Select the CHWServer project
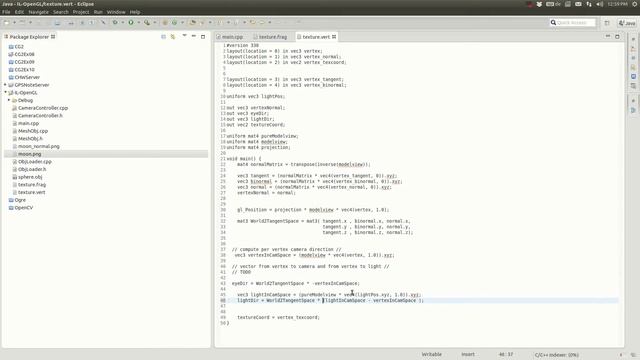Viewport: 640px width, 360px height. (27, 77)
